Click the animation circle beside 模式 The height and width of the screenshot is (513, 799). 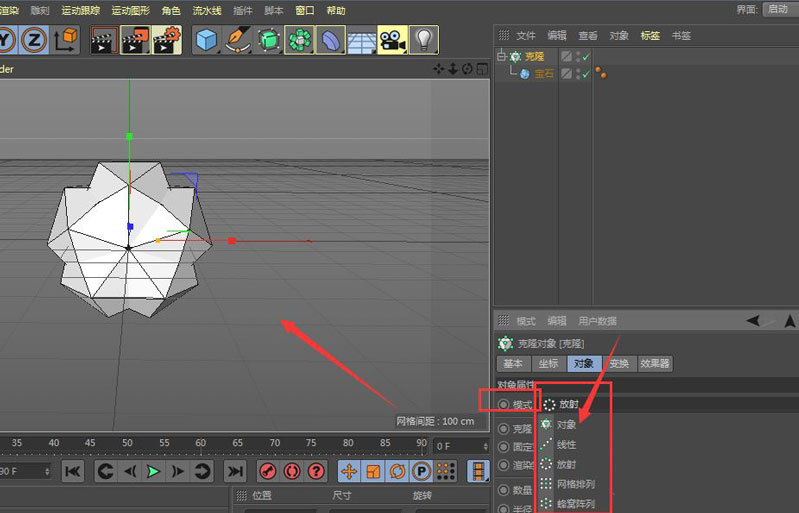(x=504, y=404)
